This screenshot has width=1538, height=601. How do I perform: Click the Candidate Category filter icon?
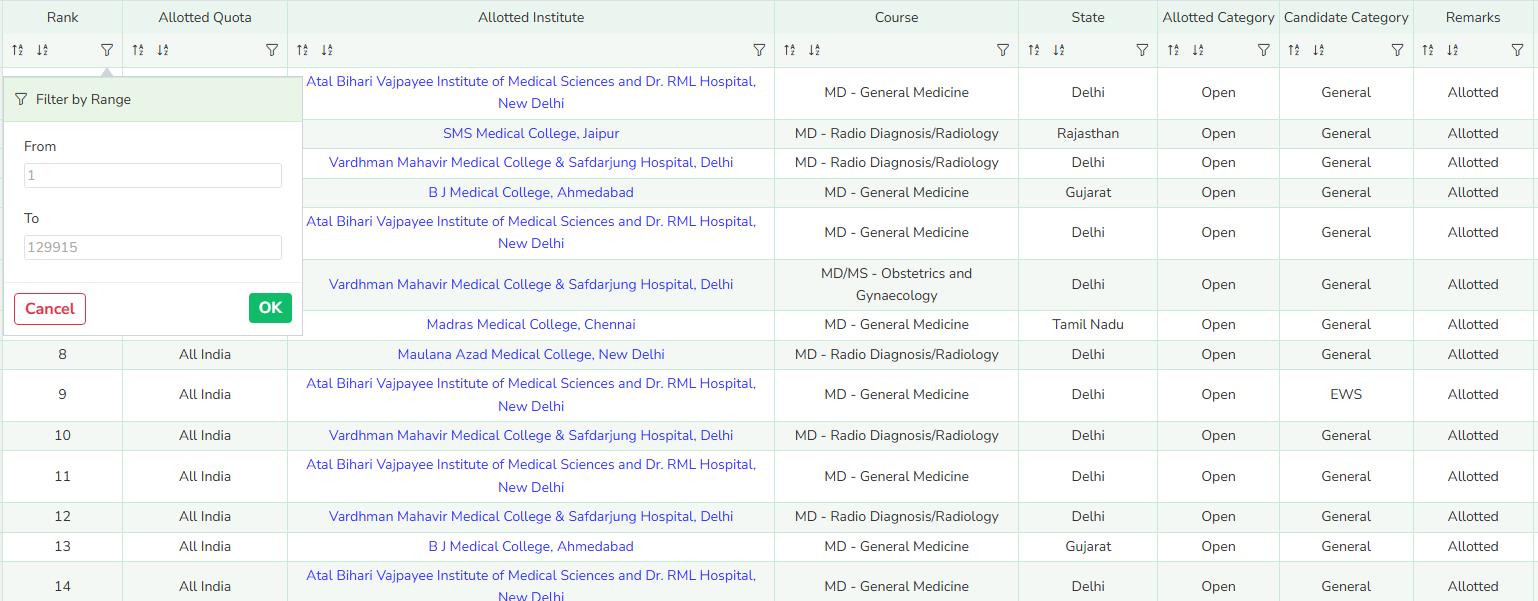tap(1398, 50)
